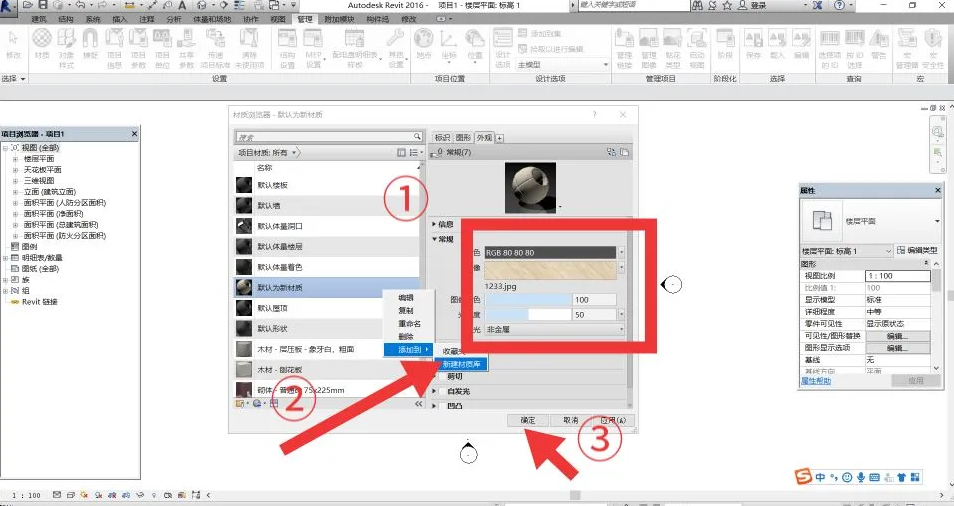Choose 重命名 Rename from context menu
This screenshot has width=954, height=506.
409,324
